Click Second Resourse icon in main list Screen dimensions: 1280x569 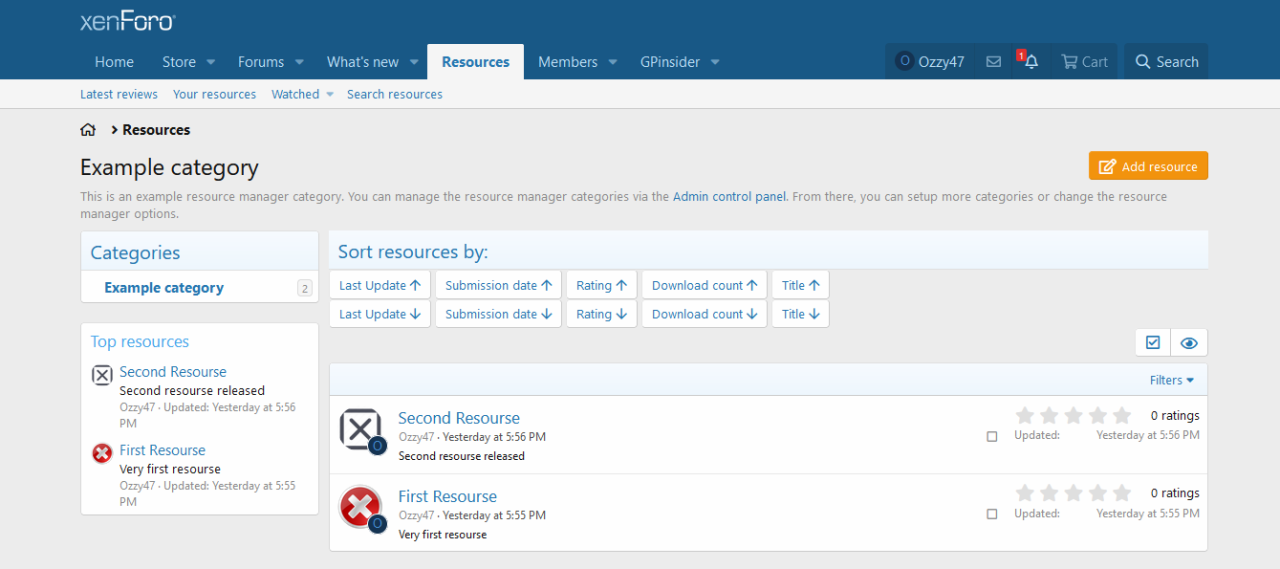360,429
